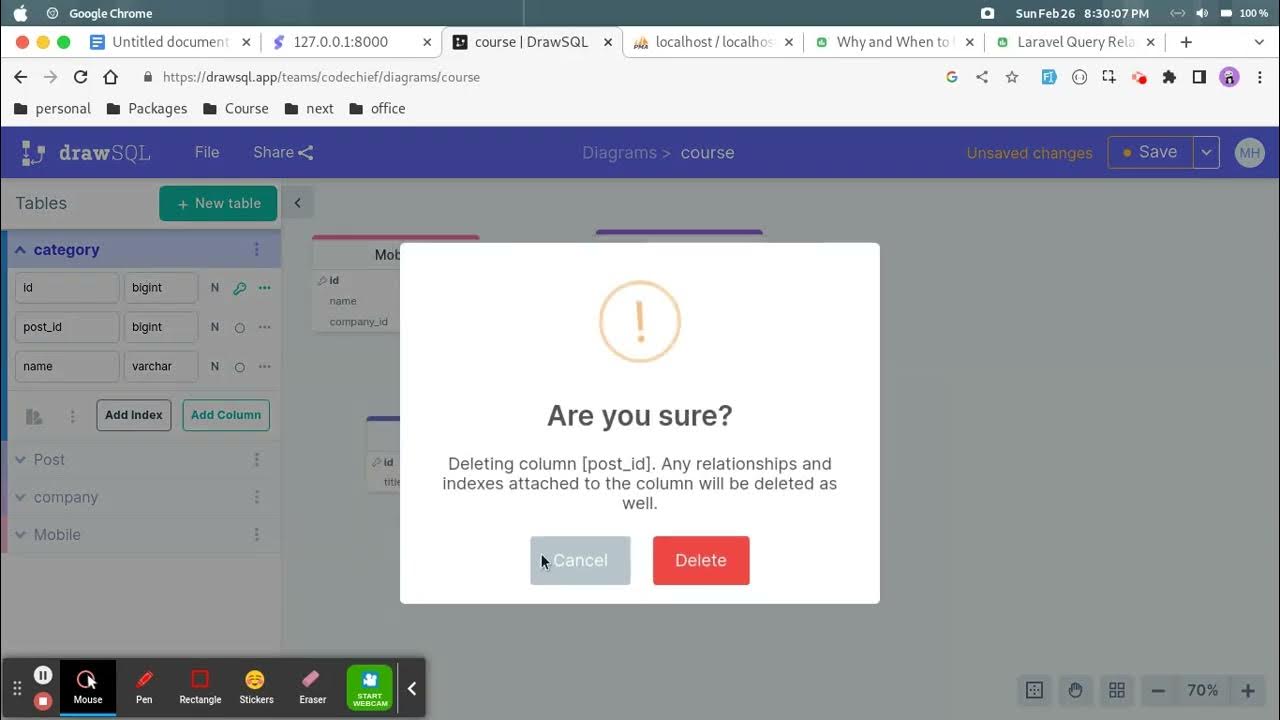Screen dimensions: 1280x720
Task: Open options dots for post_id column
Action: 264,327
